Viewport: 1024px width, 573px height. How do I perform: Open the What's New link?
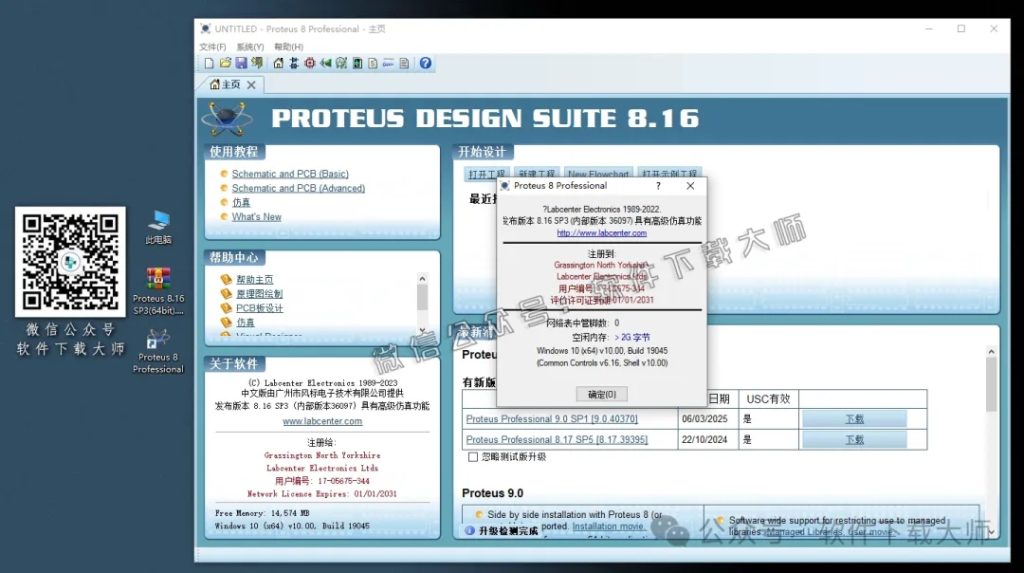pyautogui.click(x=257, y=217)
